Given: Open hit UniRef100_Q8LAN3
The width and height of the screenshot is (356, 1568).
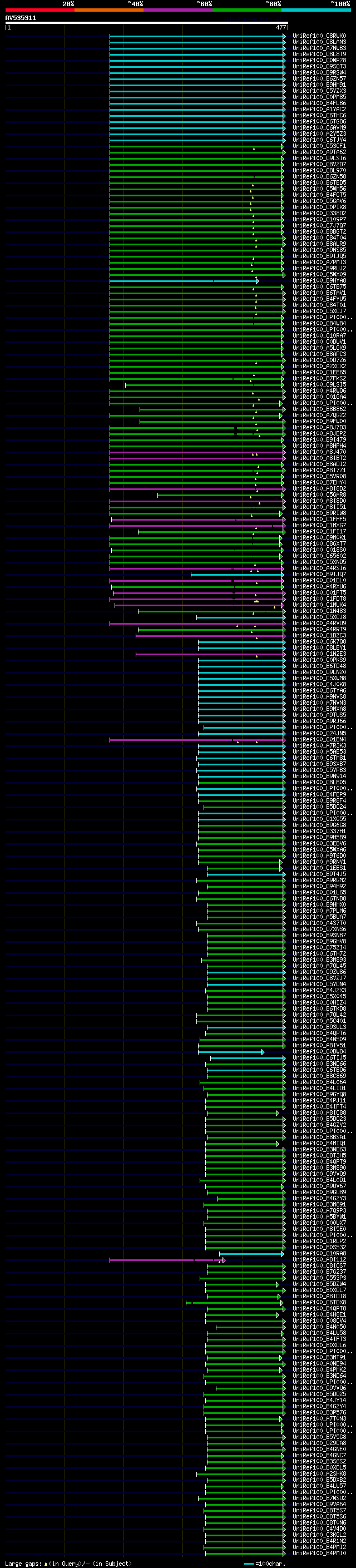Looking at the screenshot, I should (319, 42).
